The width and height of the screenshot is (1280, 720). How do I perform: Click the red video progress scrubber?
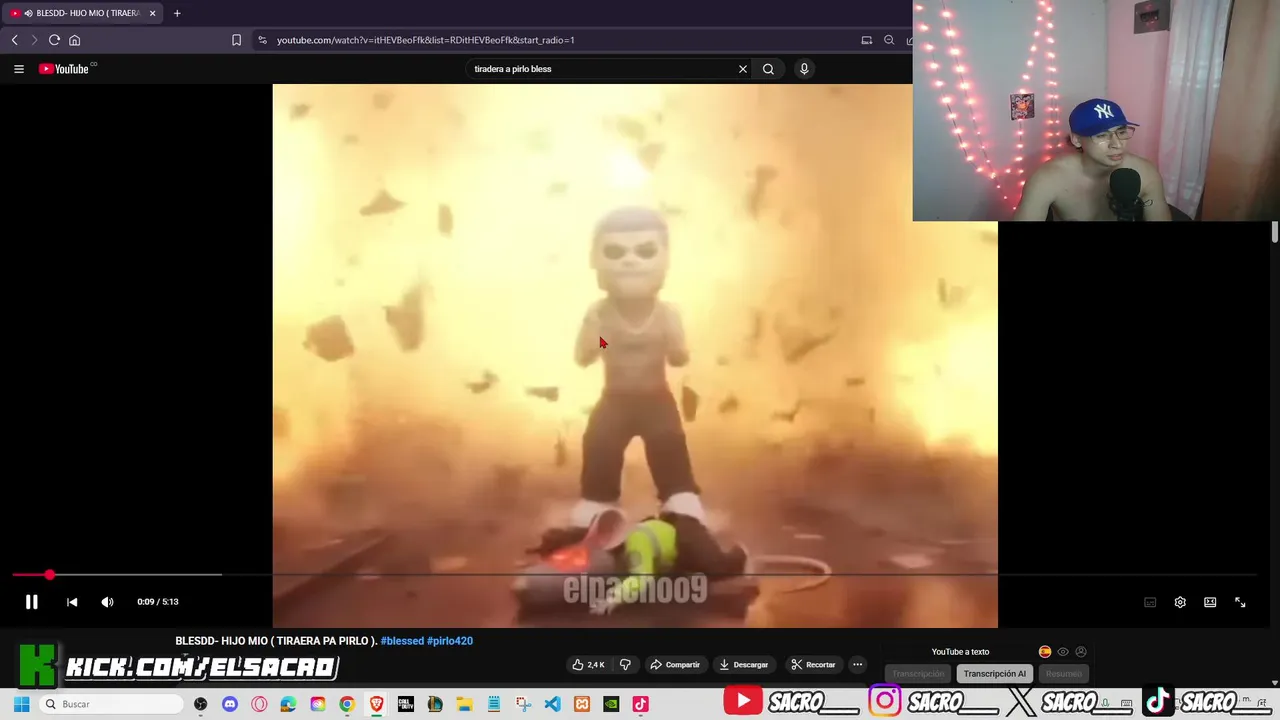tap(49, 575)
